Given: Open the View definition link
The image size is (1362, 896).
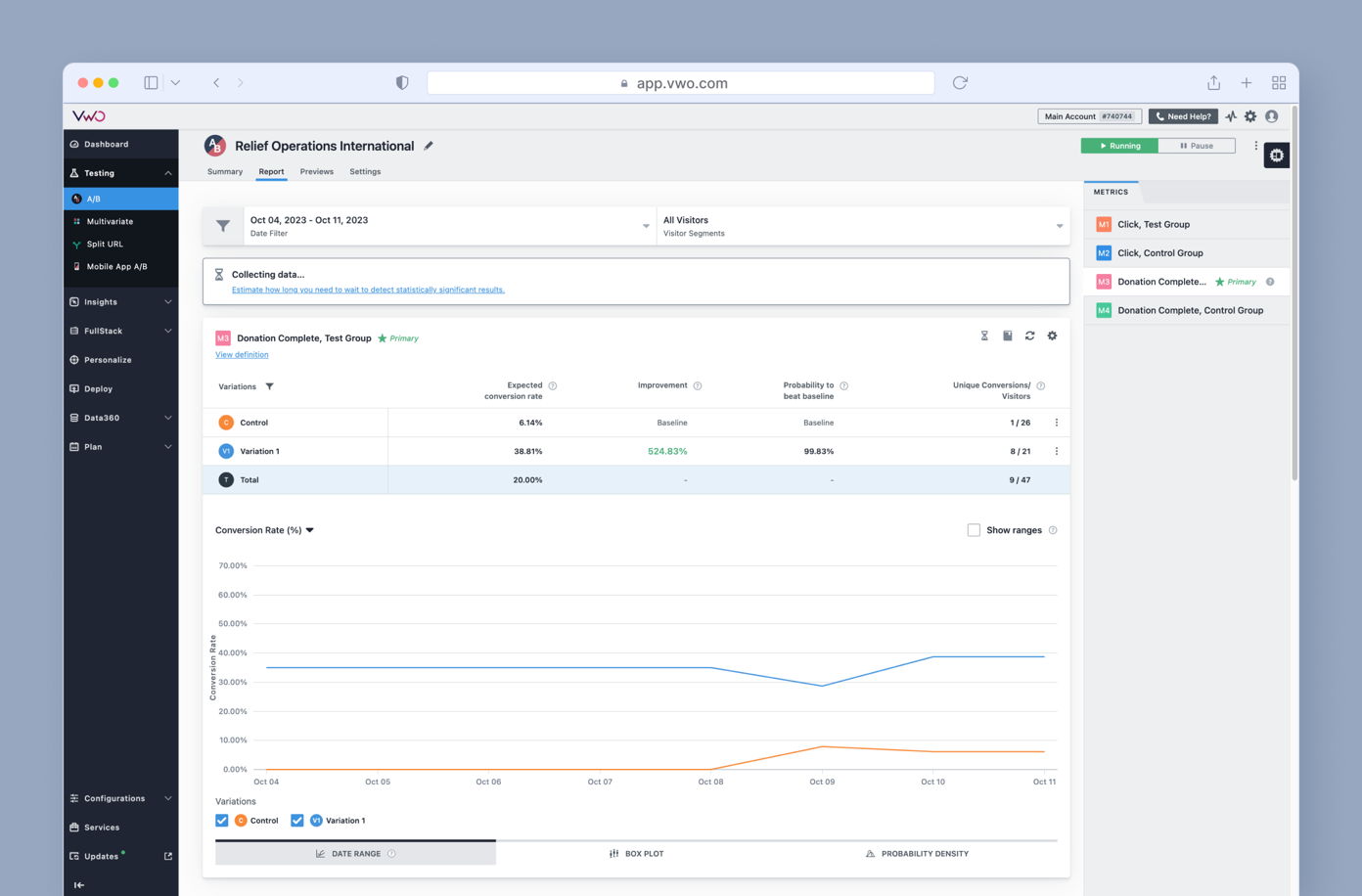Looking at the screenshot, I should [x=242, y=355].
